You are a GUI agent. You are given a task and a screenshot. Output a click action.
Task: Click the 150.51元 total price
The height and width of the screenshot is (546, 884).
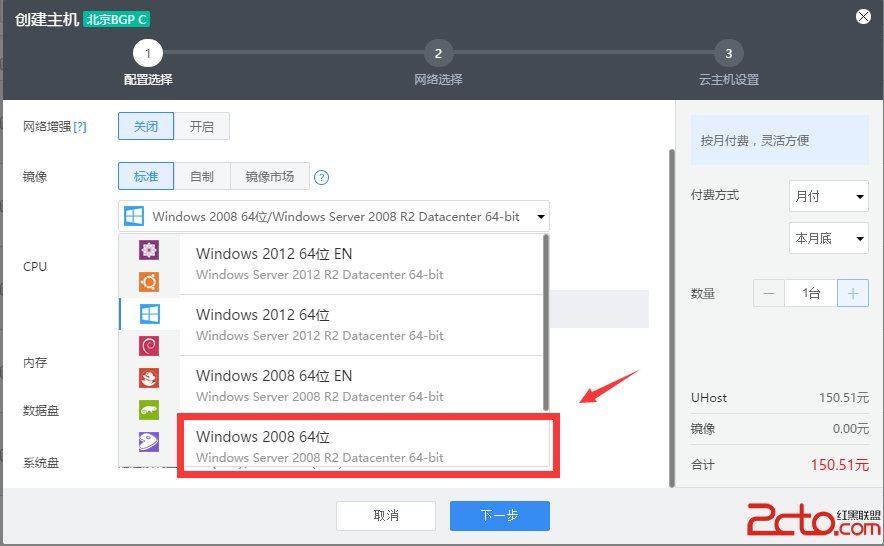point(839,465)
